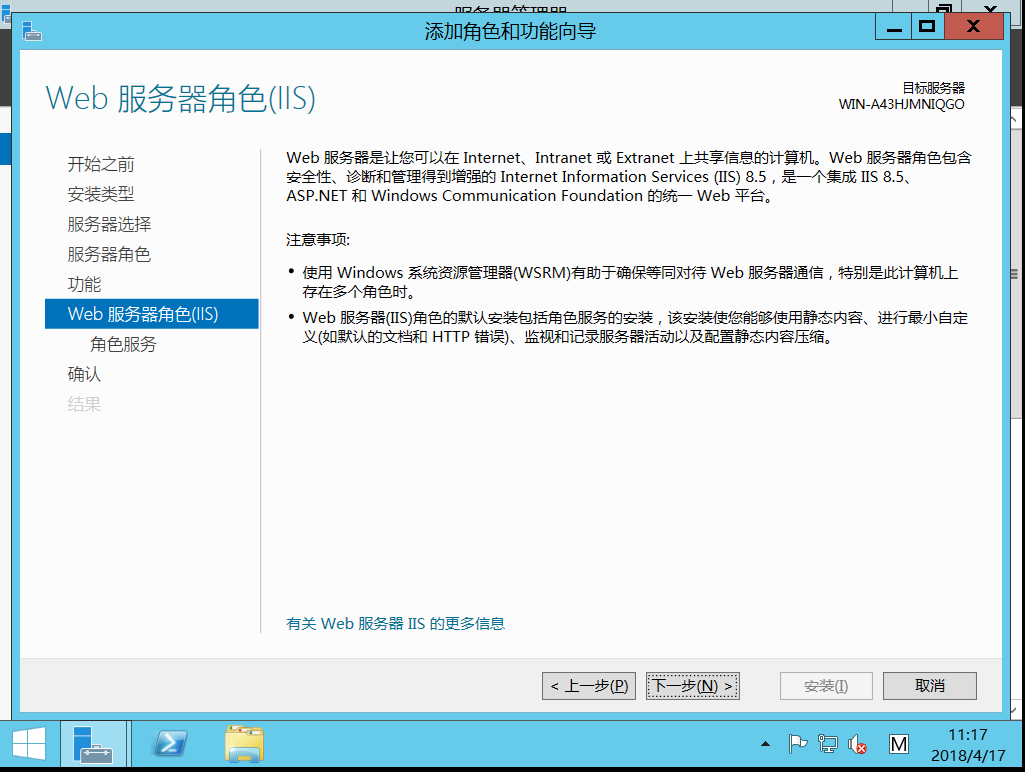Switch input method via M indicator
Image resolution: width=1025 pixels, height=772 pixels.
[x=899, y=744]
